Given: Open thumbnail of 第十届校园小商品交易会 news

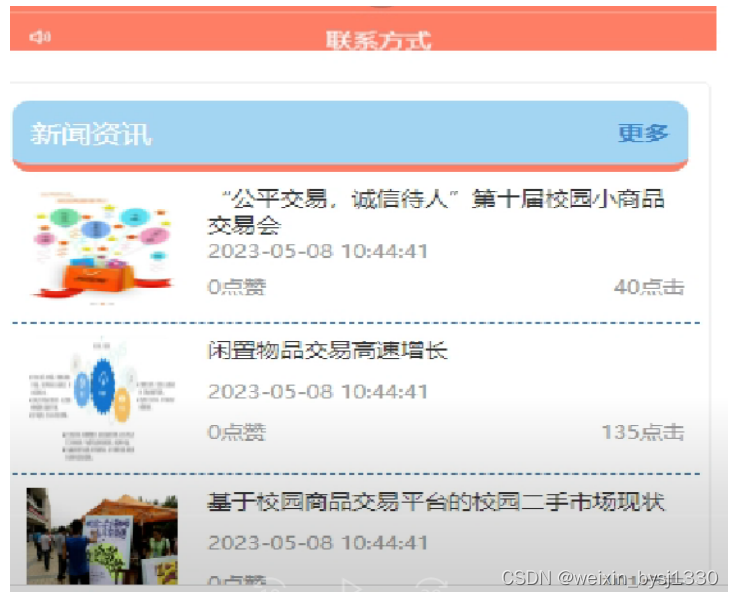Looking at the screenshot, I should (102, 247).
